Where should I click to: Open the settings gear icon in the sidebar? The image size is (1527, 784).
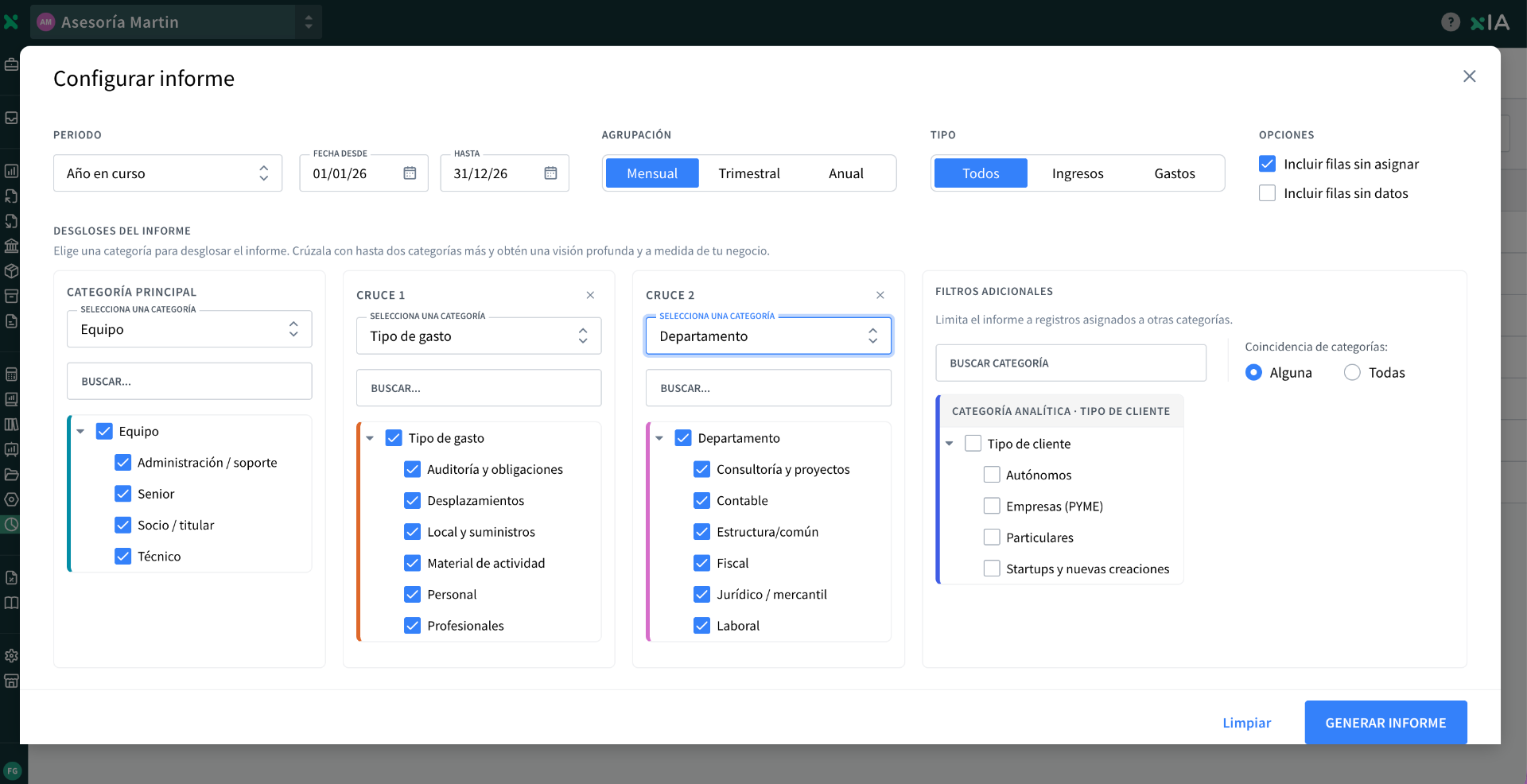(11, 656)
